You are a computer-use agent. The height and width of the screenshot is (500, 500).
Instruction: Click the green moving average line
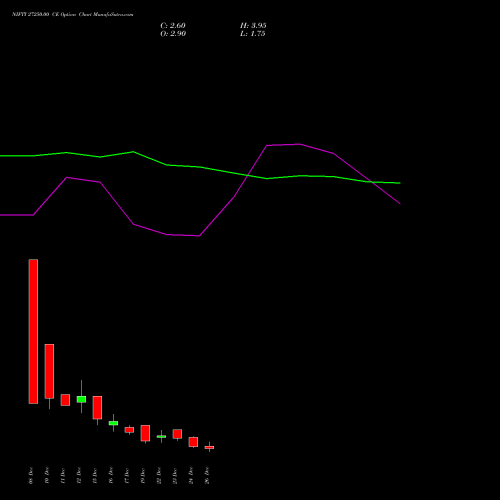[x=200, y=167]
